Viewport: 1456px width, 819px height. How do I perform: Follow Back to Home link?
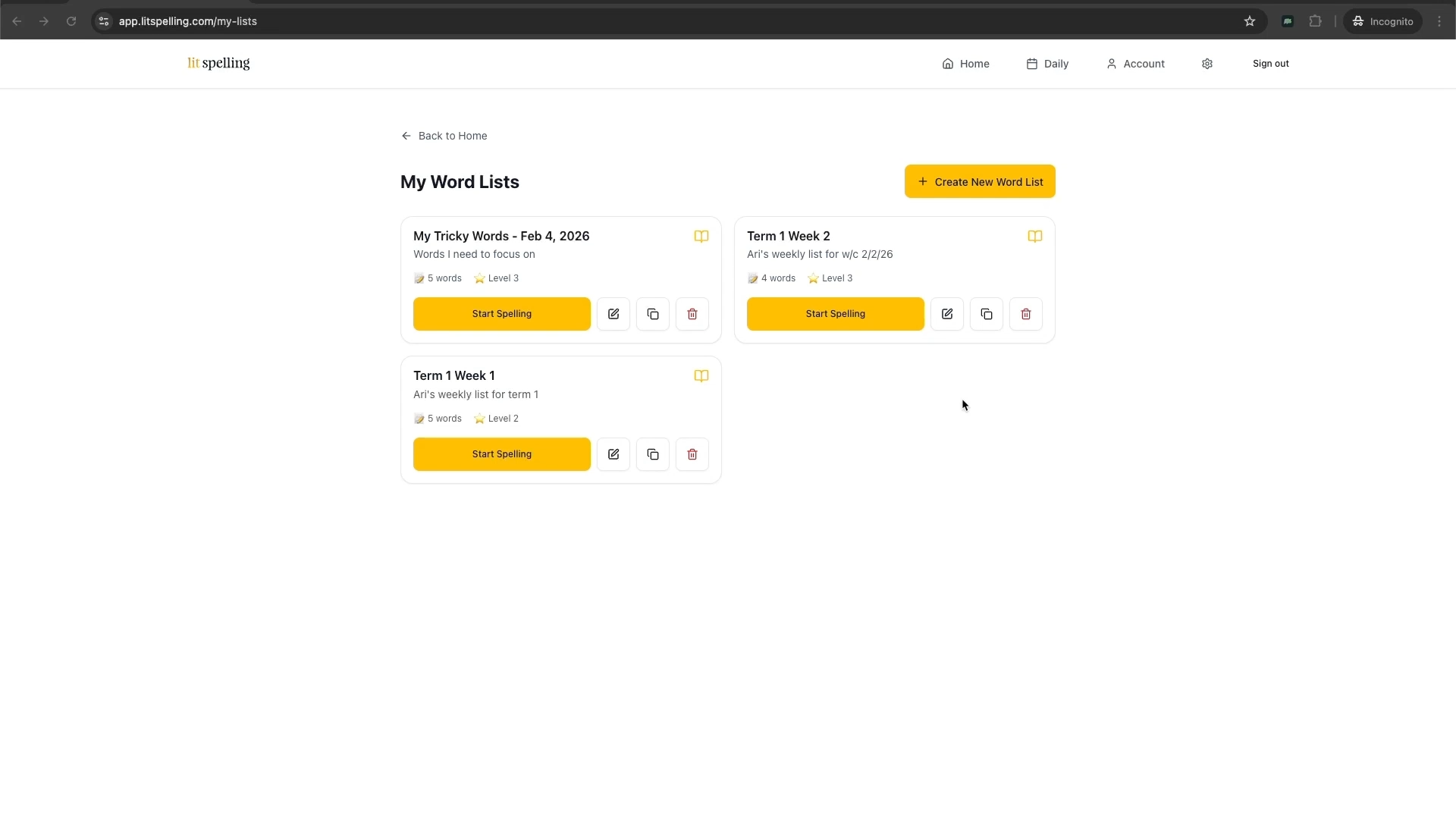click(x=444, y=136)
